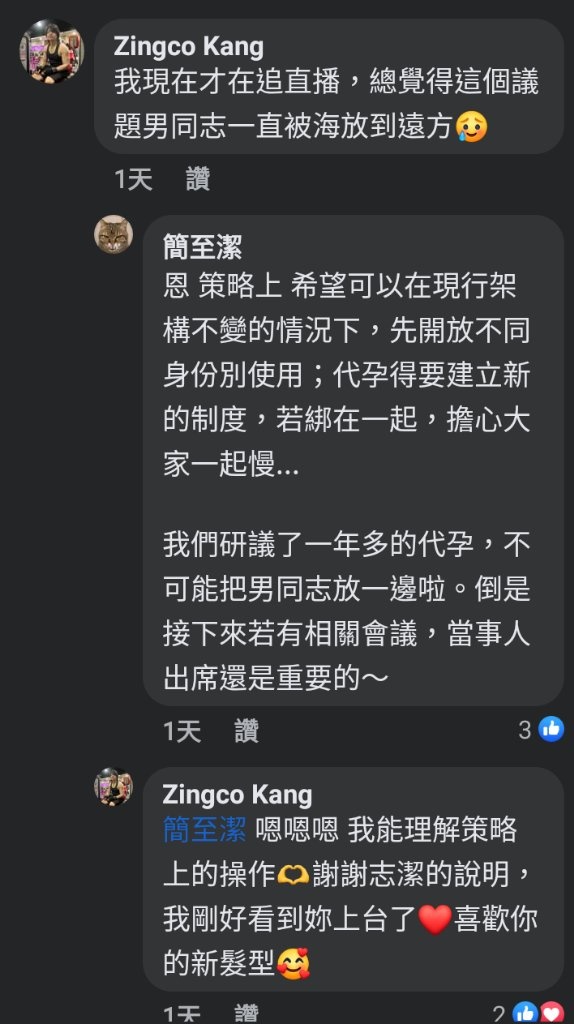The image size is (574, 1024).
Task: Open 簡至潔's cat avatar
Action: (x=114, y=234)
